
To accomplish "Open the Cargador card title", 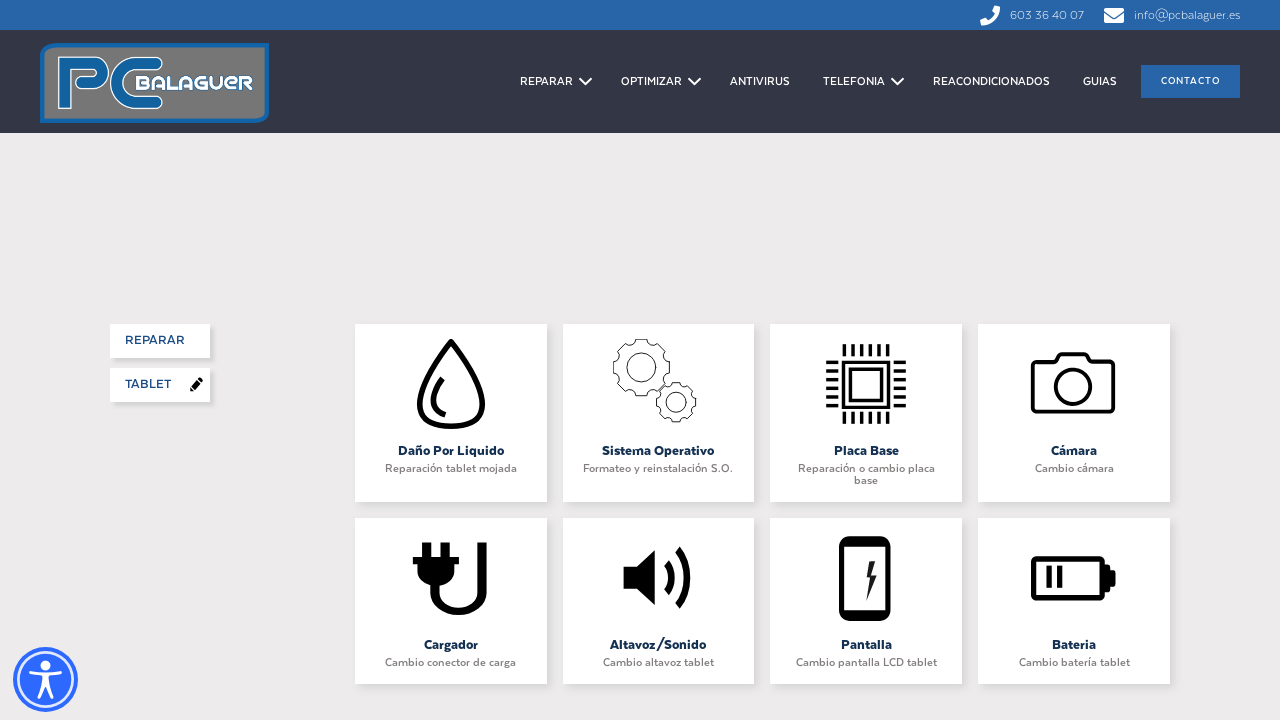I will tap(451, 645).
